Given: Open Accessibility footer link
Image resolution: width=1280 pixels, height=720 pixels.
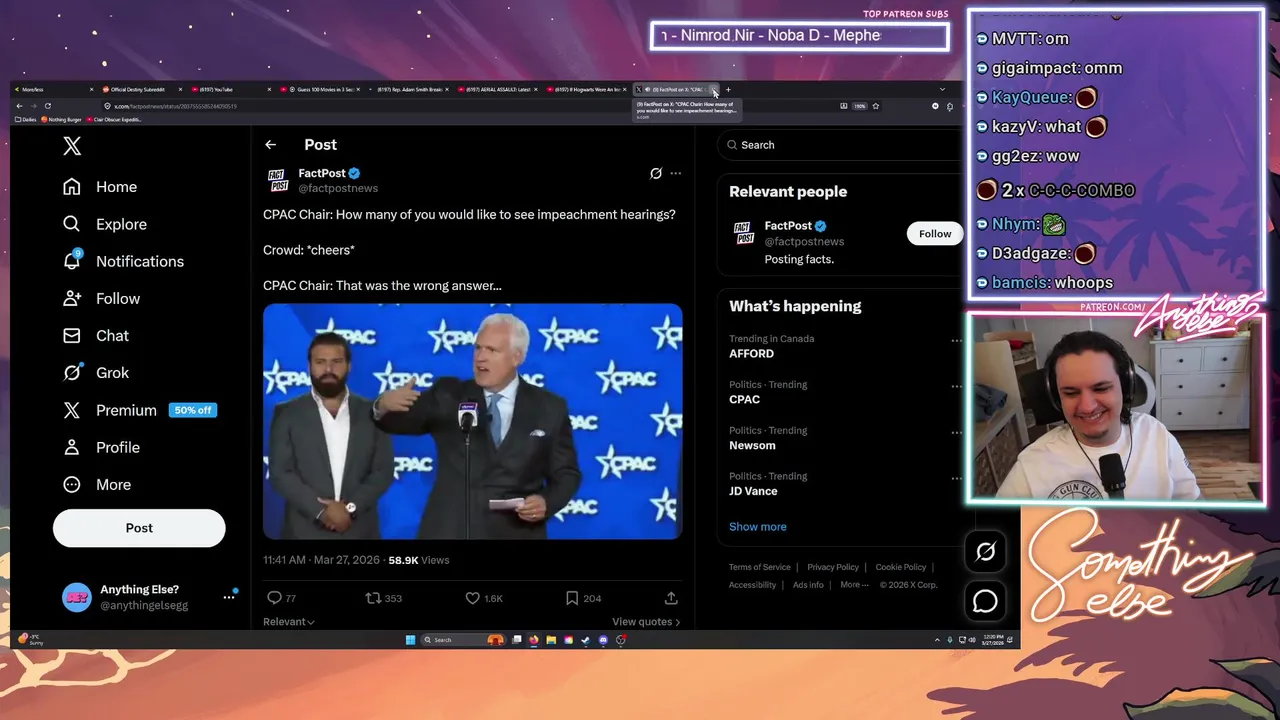Looking at the screenshot, I should pyautogui.click(x=752, y=585).
